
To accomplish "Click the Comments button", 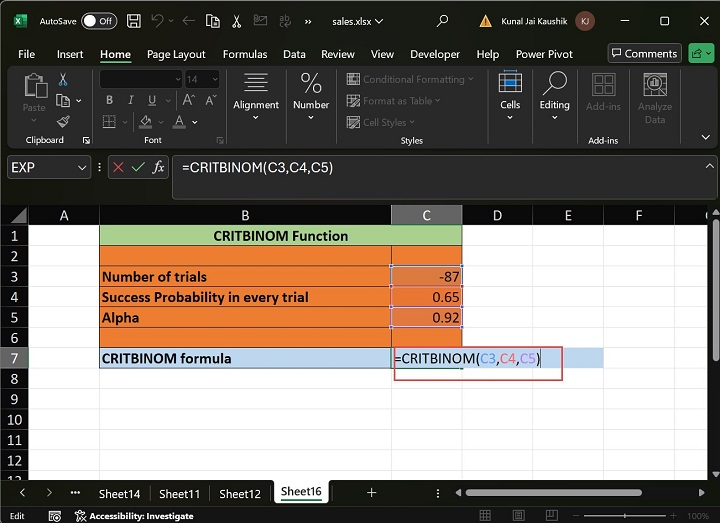I will pos(644,54).
